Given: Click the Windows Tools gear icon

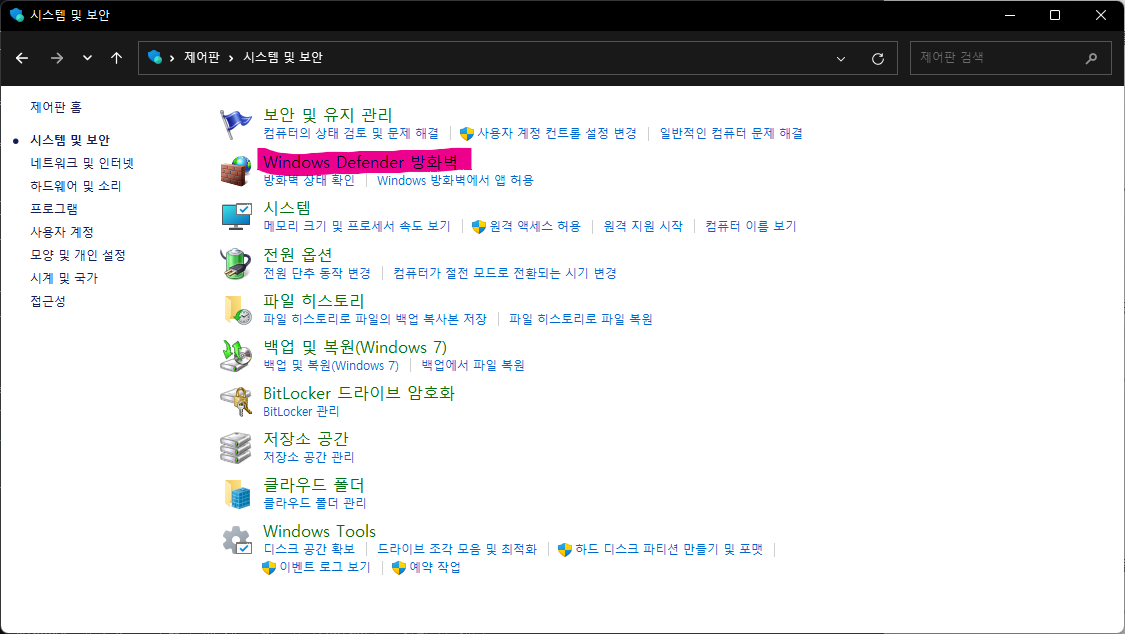Looking at the screenshot, I should click(237, 540).
